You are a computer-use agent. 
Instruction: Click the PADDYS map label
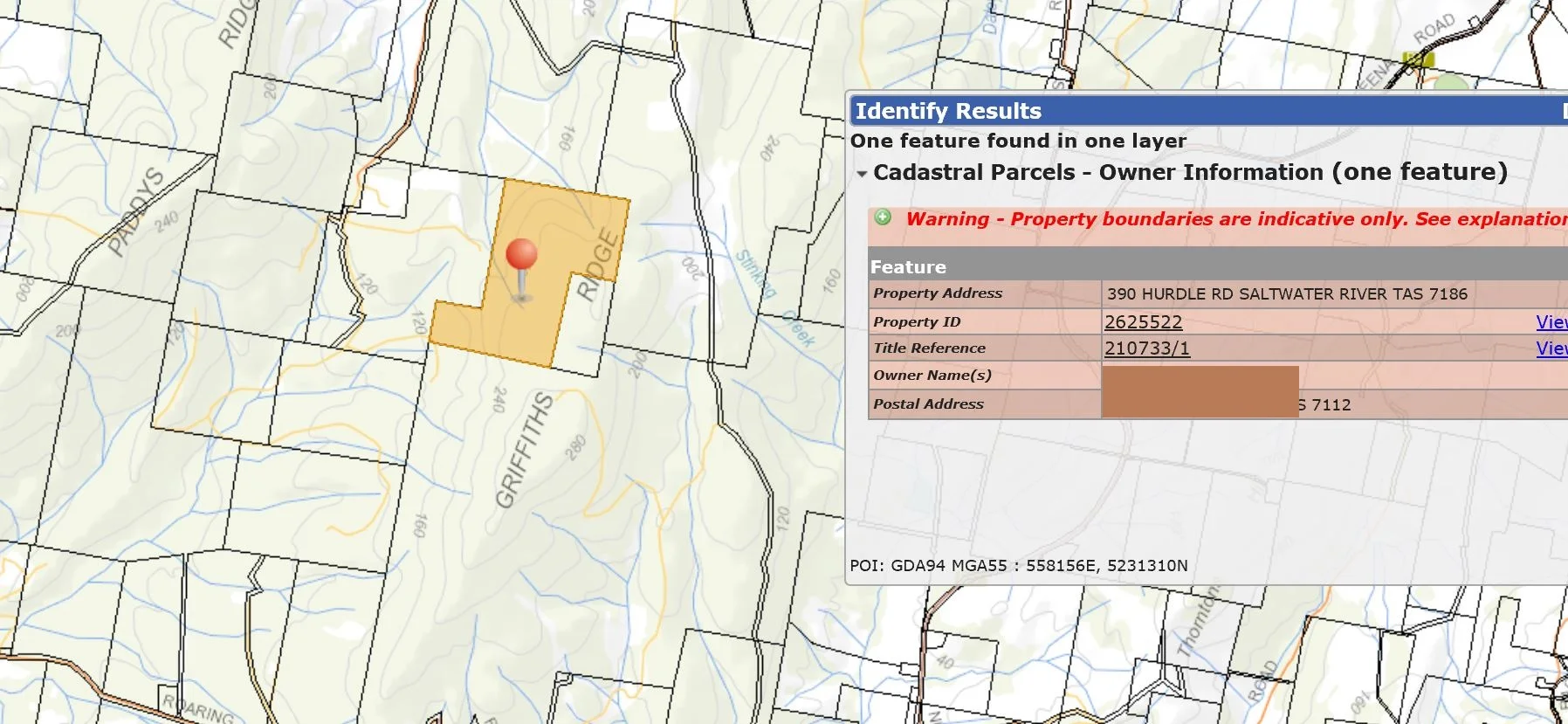point(136,211)
